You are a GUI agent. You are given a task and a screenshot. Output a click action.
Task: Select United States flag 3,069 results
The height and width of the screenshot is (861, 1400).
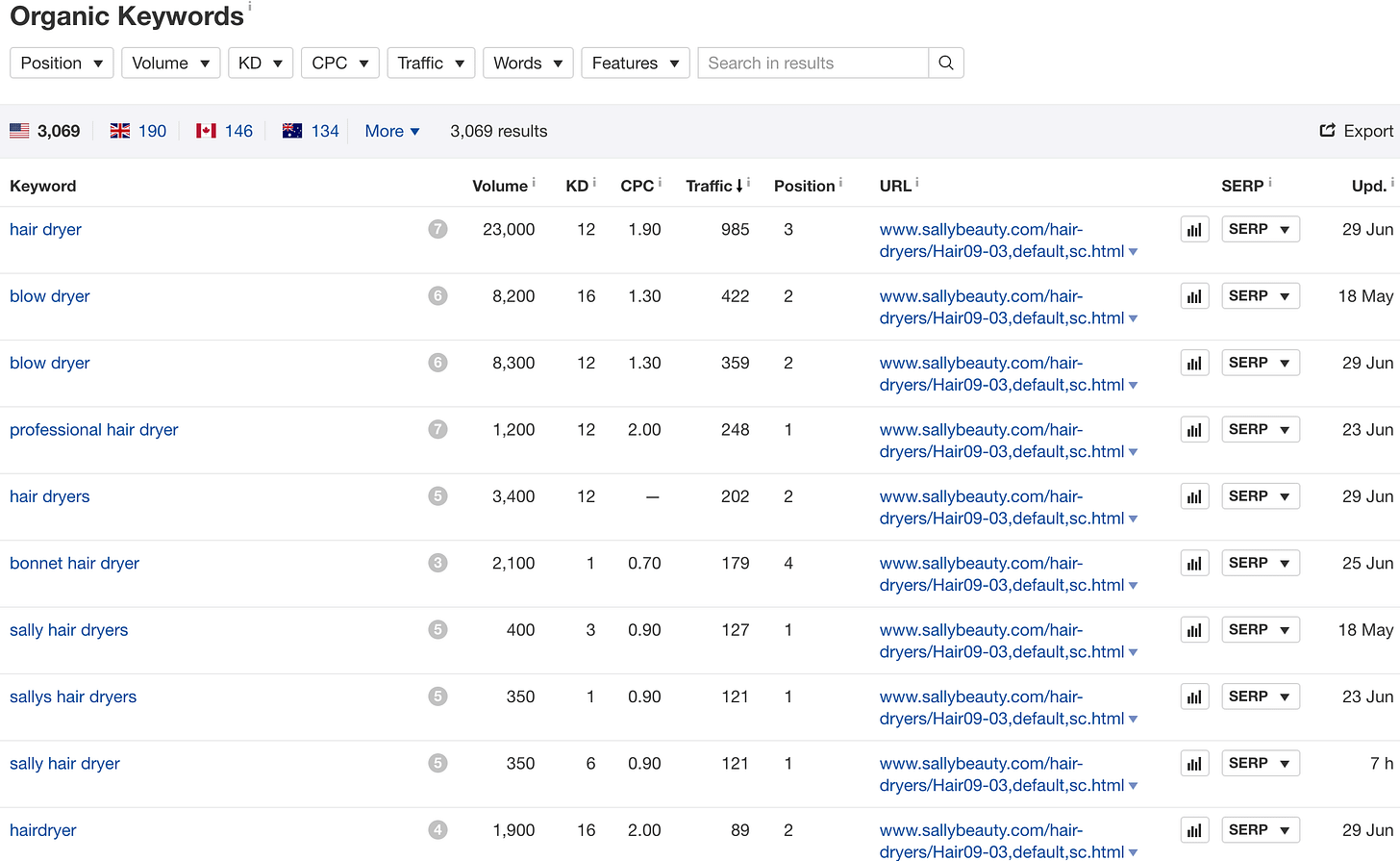point(45,131)
